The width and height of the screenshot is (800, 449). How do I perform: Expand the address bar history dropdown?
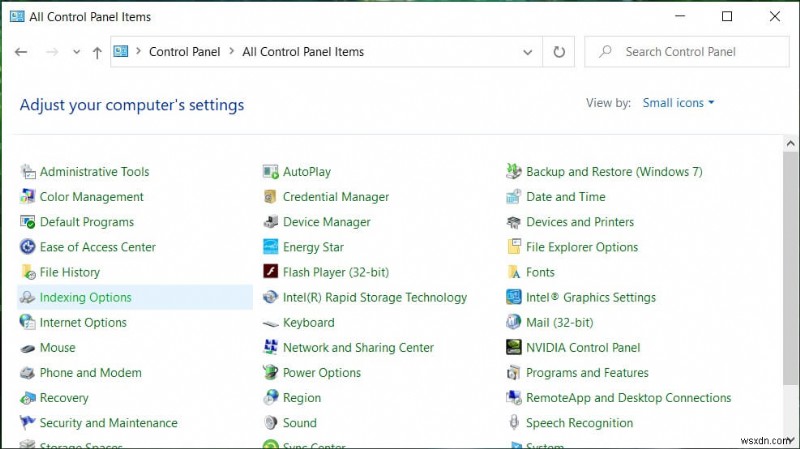[x=528, y=52]
